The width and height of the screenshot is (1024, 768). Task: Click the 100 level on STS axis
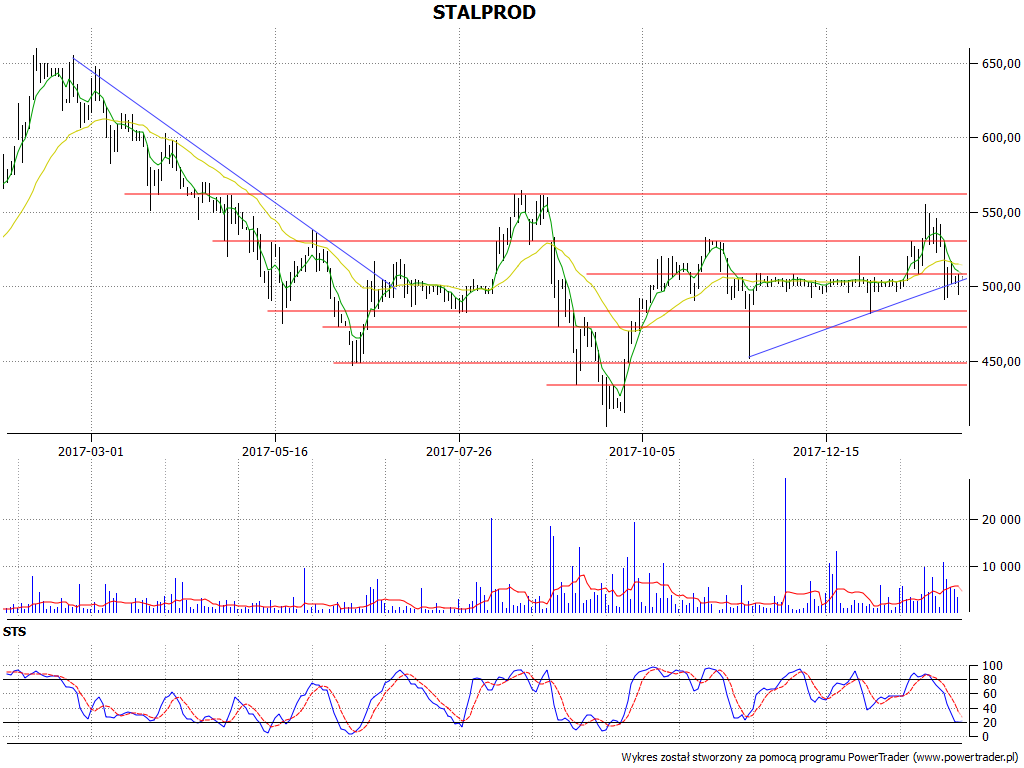coord(992,666)
